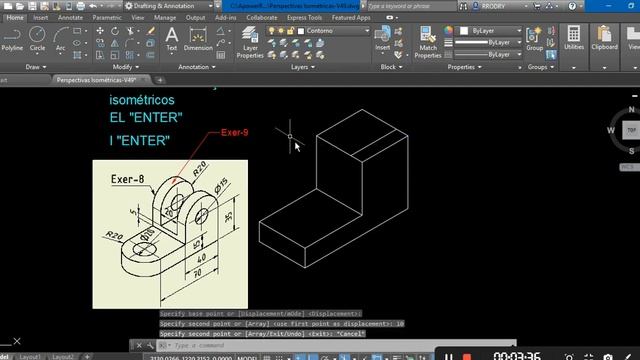Activate the Trim tool
This screenshot has height=360, width=640.
click(130, 31)
